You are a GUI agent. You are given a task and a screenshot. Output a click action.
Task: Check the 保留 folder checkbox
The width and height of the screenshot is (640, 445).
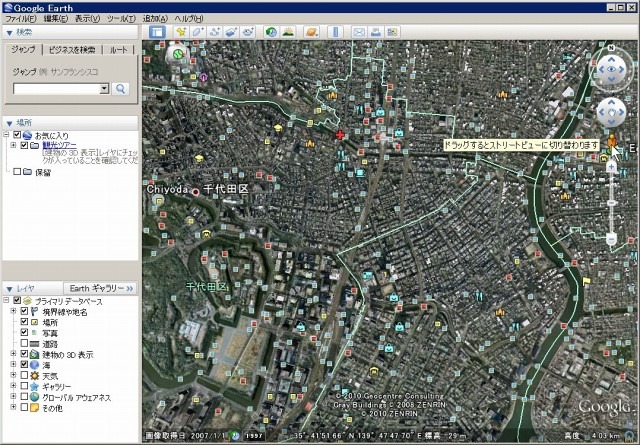17,171
